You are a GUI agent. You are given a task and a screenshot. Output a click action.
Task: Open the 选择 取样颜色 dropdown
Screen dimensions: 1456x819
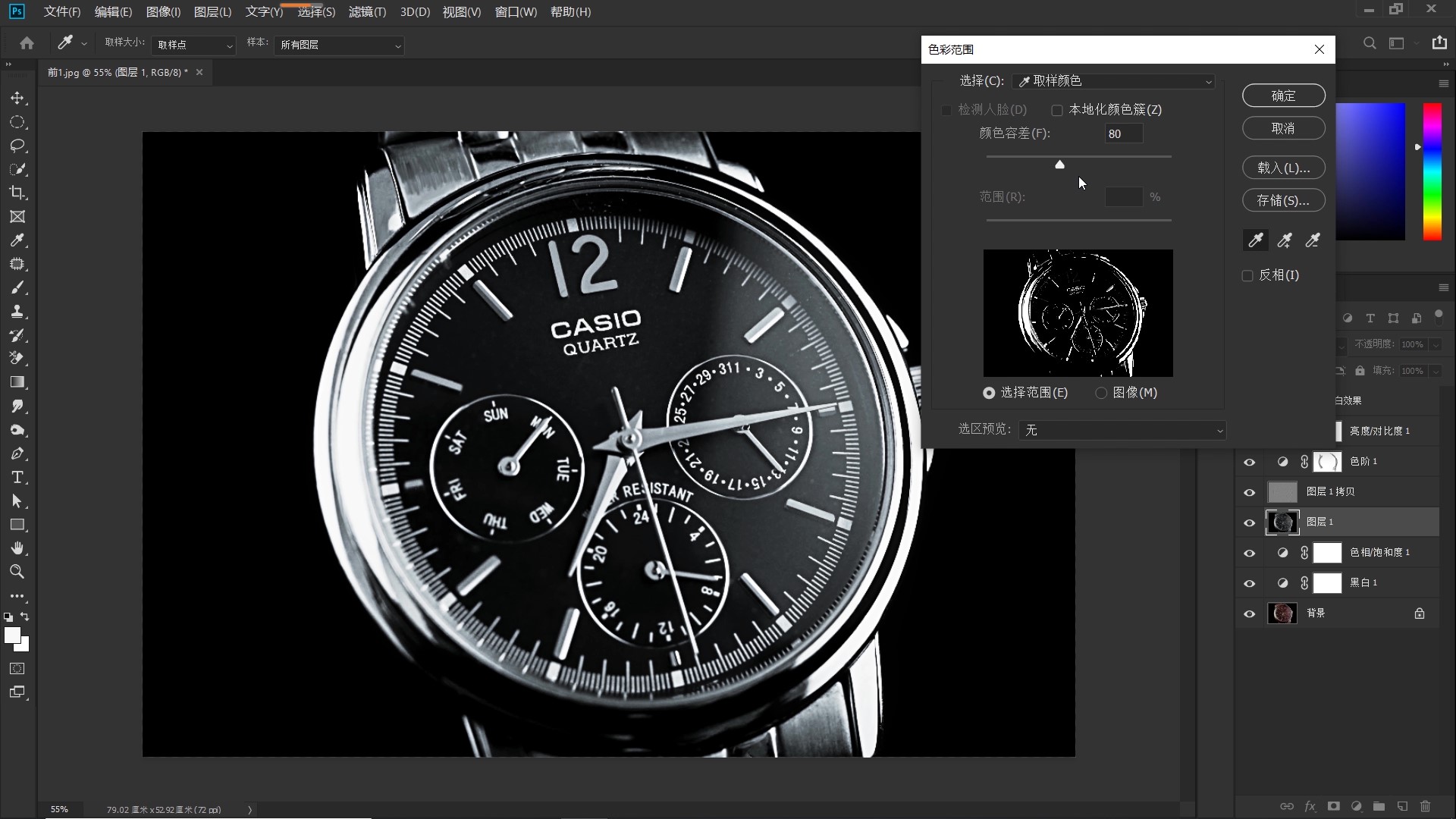pyautogui.click(x=1113, y=81)
